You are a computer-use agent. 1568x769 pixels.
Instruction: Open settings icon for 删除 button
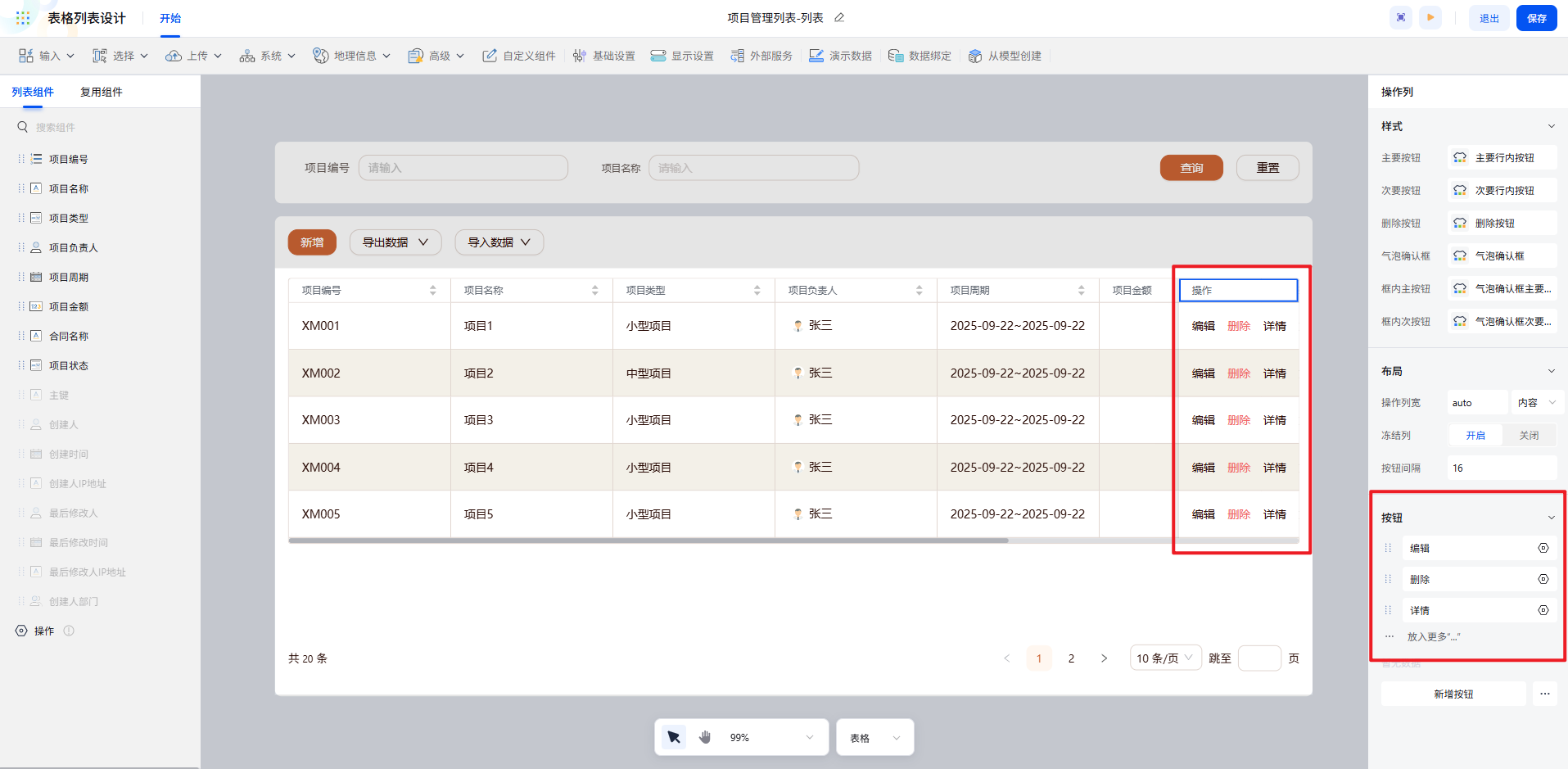1543,579
